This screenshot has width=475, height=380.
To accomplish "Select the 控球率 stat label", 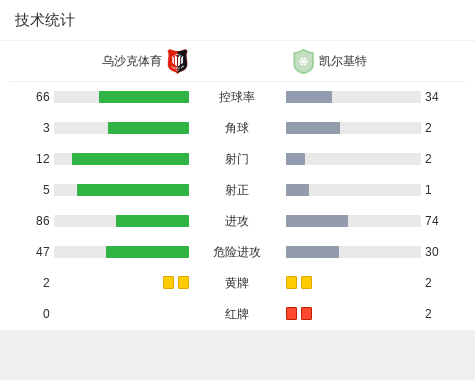I will click(x=237, y=97).
